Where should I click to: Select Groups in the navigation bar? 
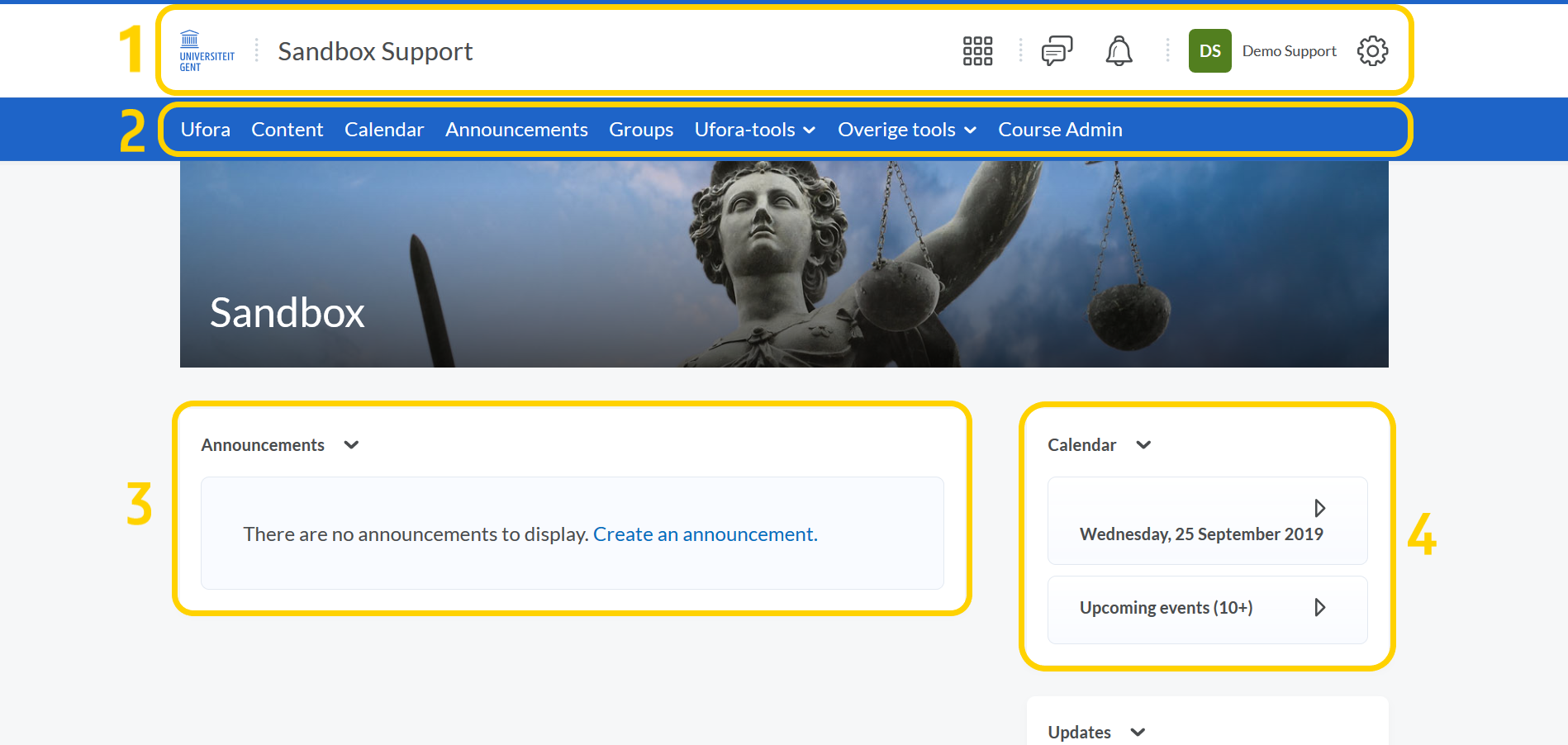click(641, 130)
